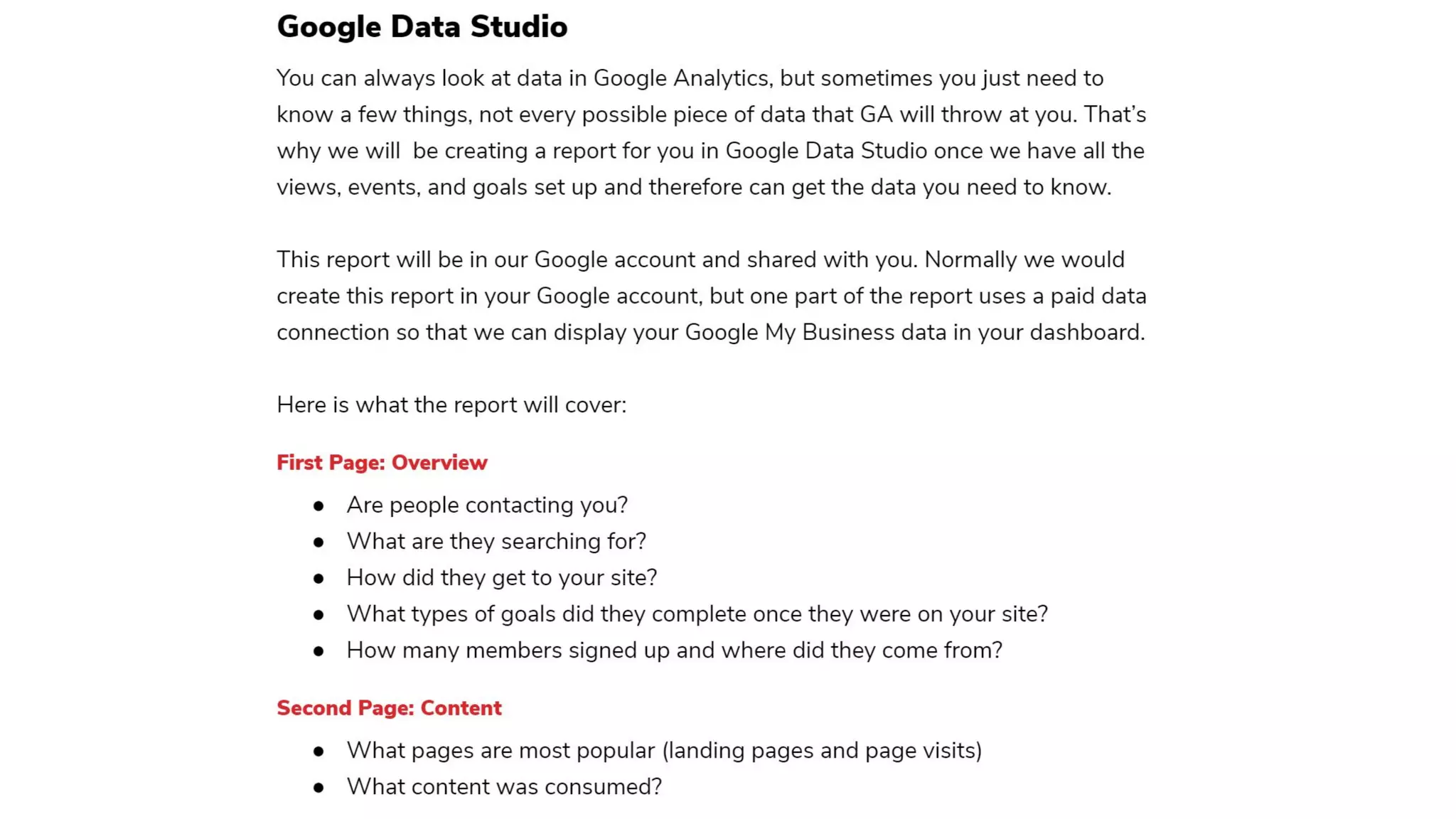Screen dimensions: 1456x819
Task: Click the bullet before 'What pages are most popular'
Action: [x=318, y=751]
